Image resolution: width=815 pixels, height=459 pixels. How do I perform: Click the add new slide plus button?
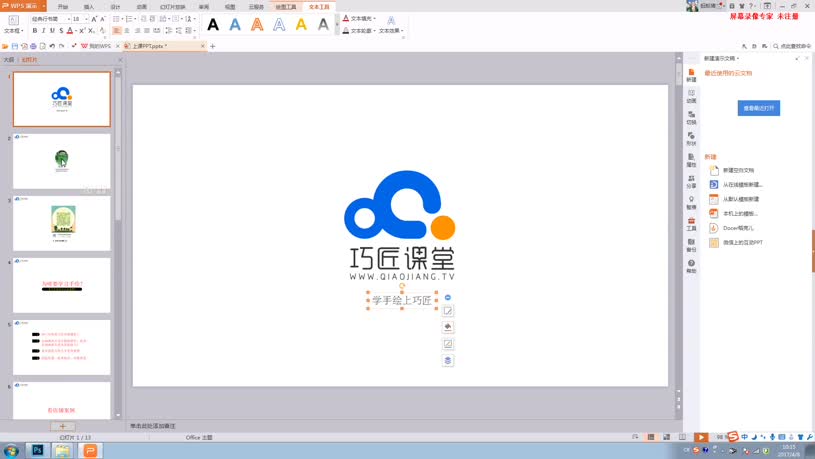point(62,426)
